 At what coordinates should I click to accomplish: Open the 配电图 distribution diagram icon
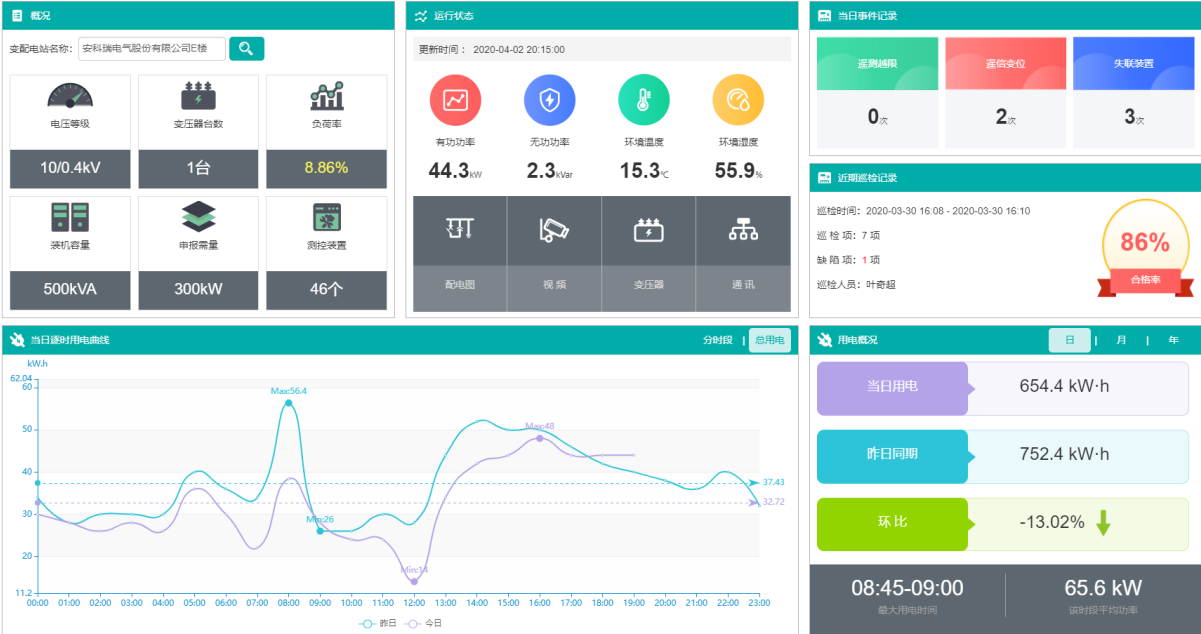click(x=460, y=231)
